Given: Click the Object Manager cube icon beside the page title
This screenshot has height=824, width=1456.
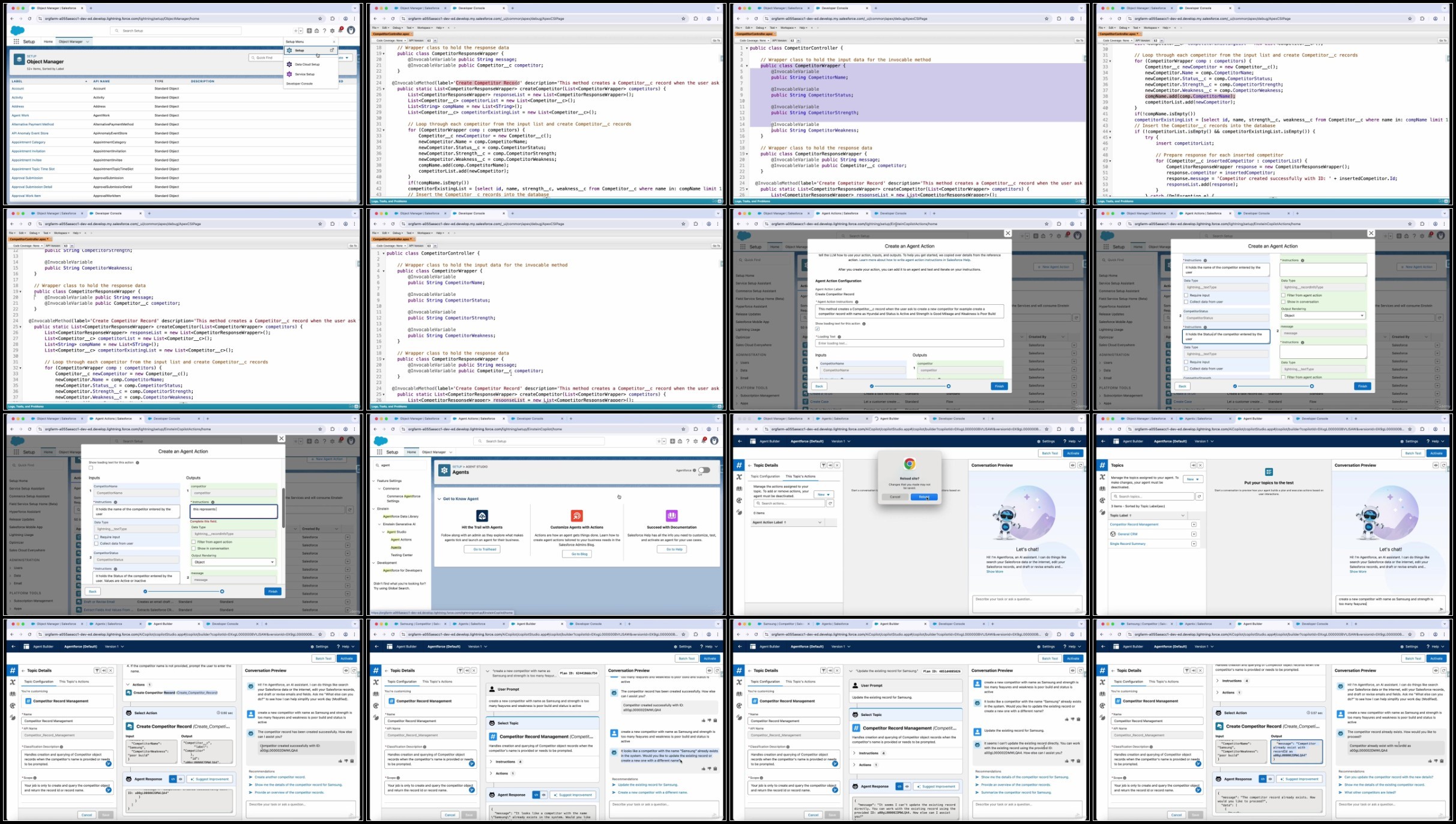Looking at the screenshot, I should tap(19, 60).
